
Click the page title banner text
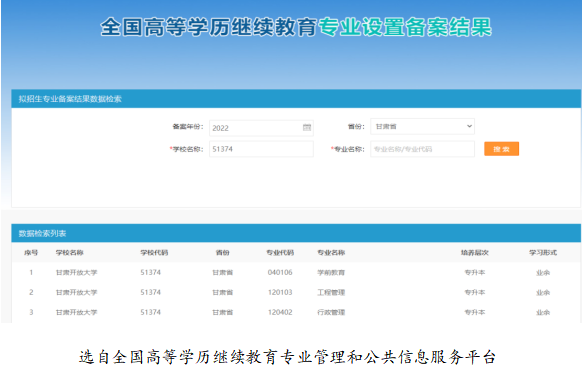[296, 27]
